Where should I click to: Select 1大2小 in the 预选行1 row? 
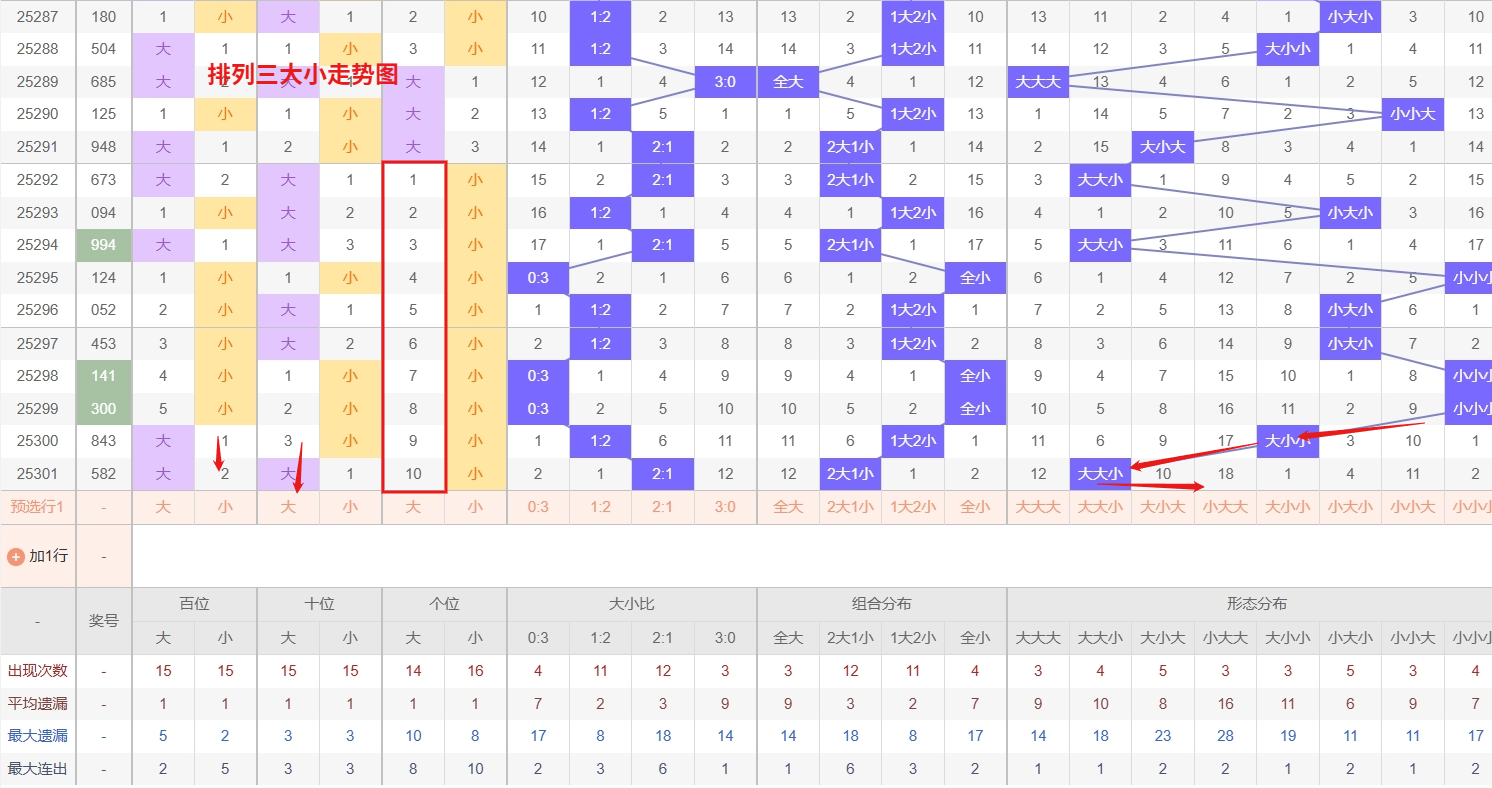click(912, 507)
